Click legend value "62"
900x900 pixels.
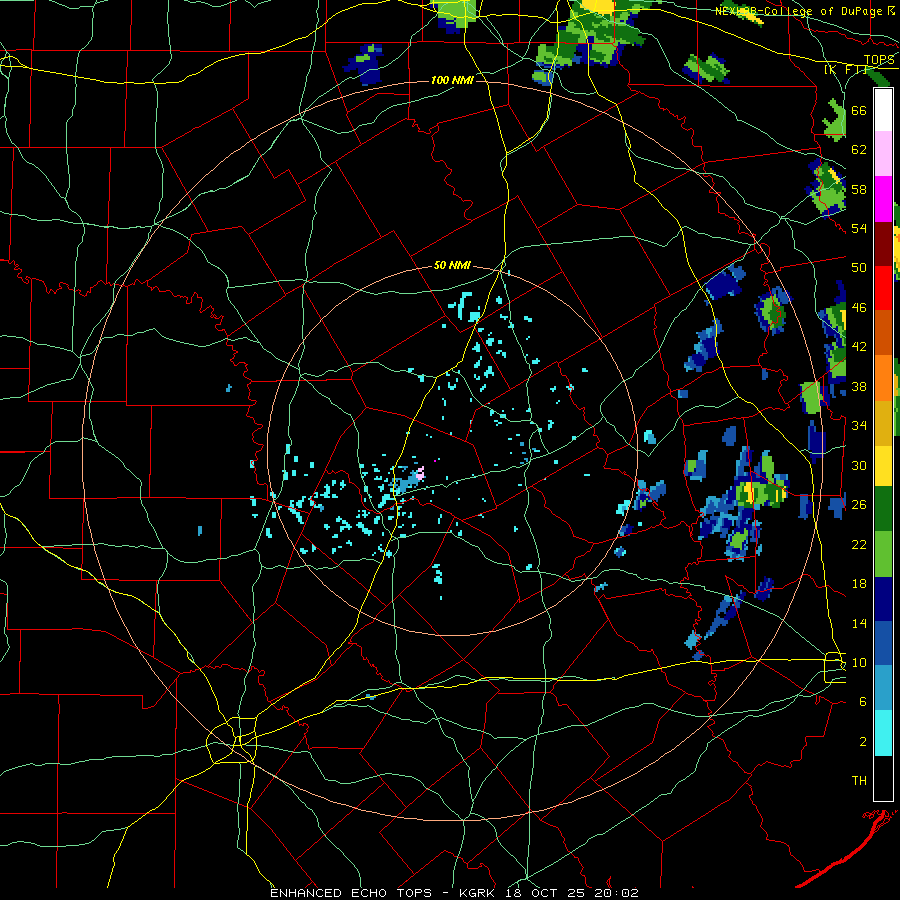tap(859, 150)
